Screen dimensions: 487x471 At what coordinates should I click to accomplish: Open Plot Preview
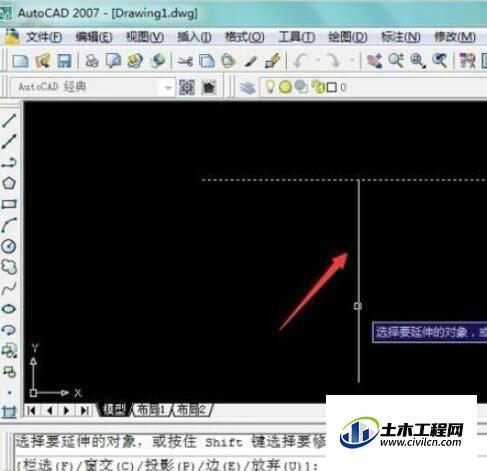(x=113, y=61)
